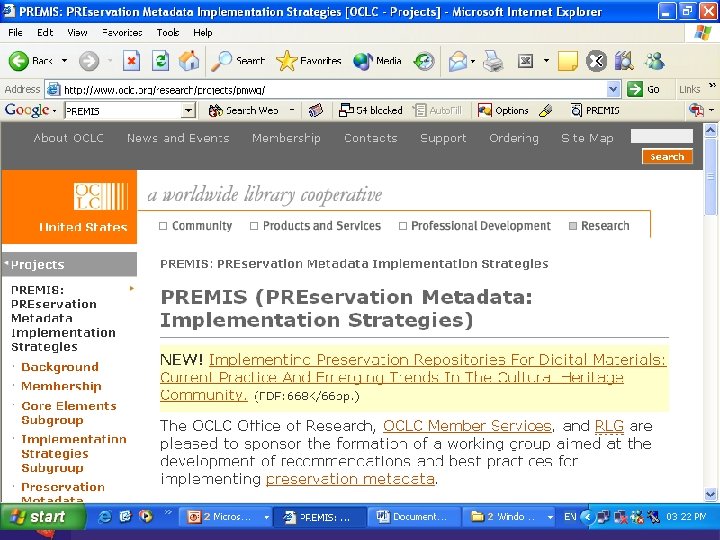The height and width of the screenshot is (540, 720).
Task: Open the About OCLC nav link
Action: [68, 138]
